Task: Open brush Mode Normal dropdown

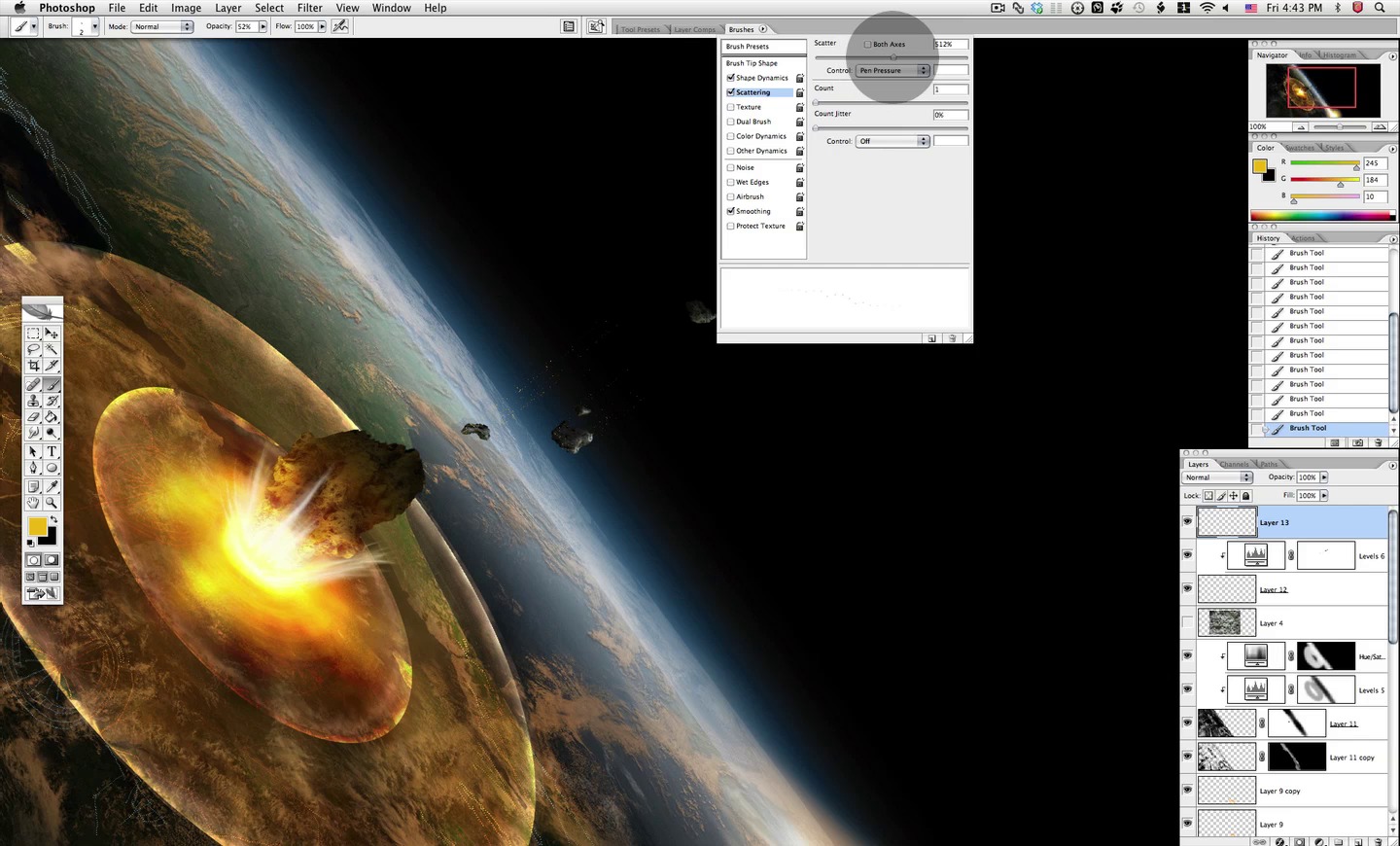Action: (x=162, y=26)
